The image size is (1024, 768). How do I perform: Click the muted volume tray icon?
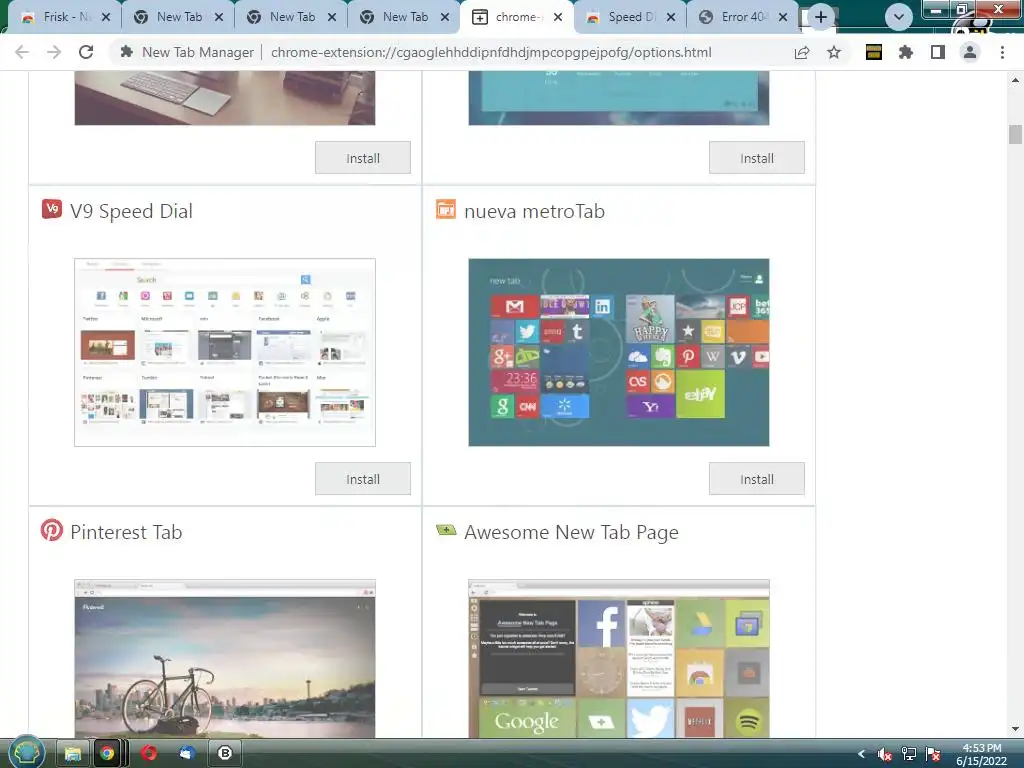click(x=884, y=754)
